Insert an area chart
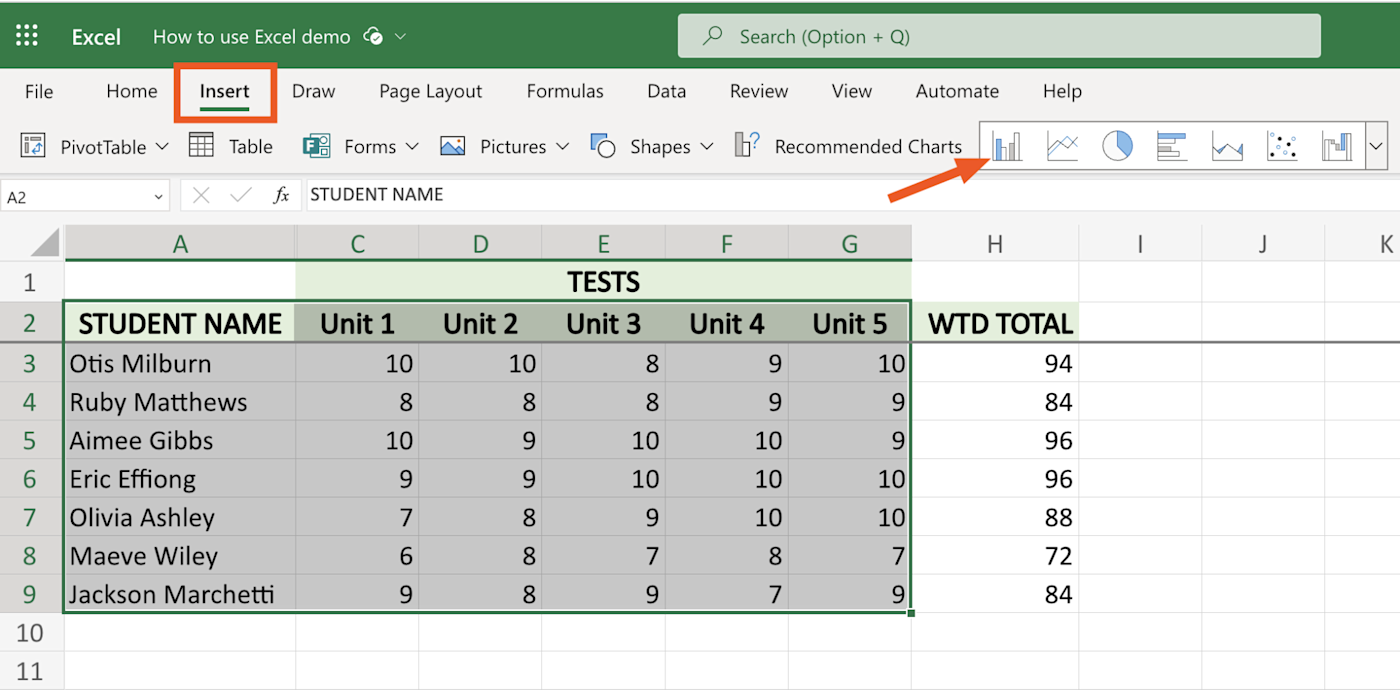 1227,147
